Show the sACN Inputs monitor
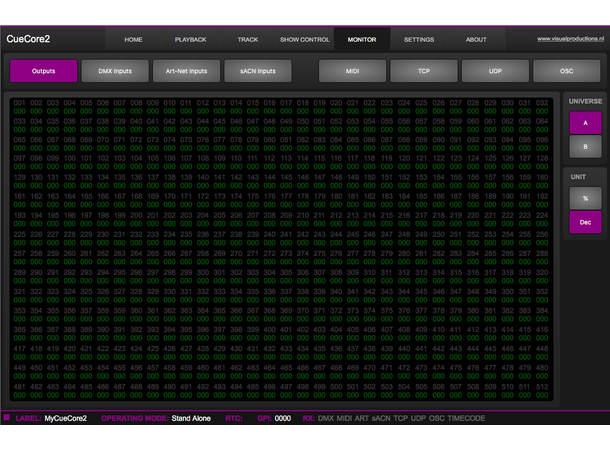 coord(258,71)
